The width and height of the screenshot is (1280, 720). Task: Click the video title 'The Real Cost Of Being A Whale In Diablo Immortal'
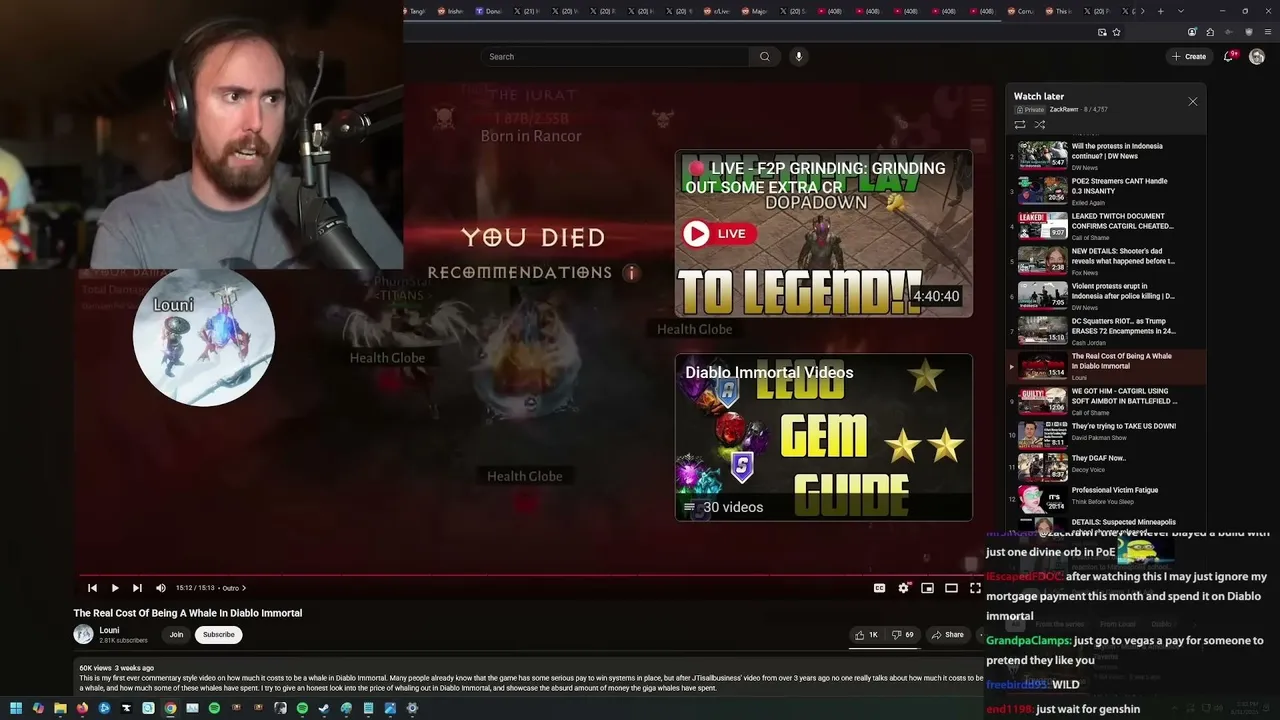tap(188, 613)
